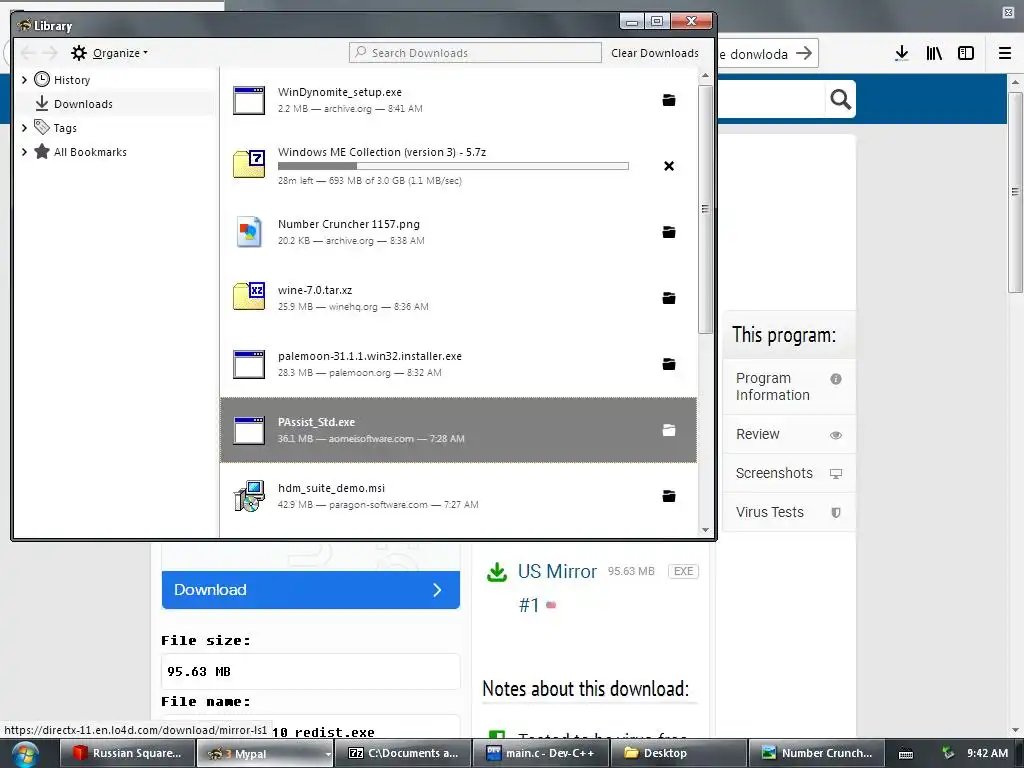The height and width of the screenshot is (768, 1024).
Task: Click the palemoon installer exe icon
Action: coord(249,364)
